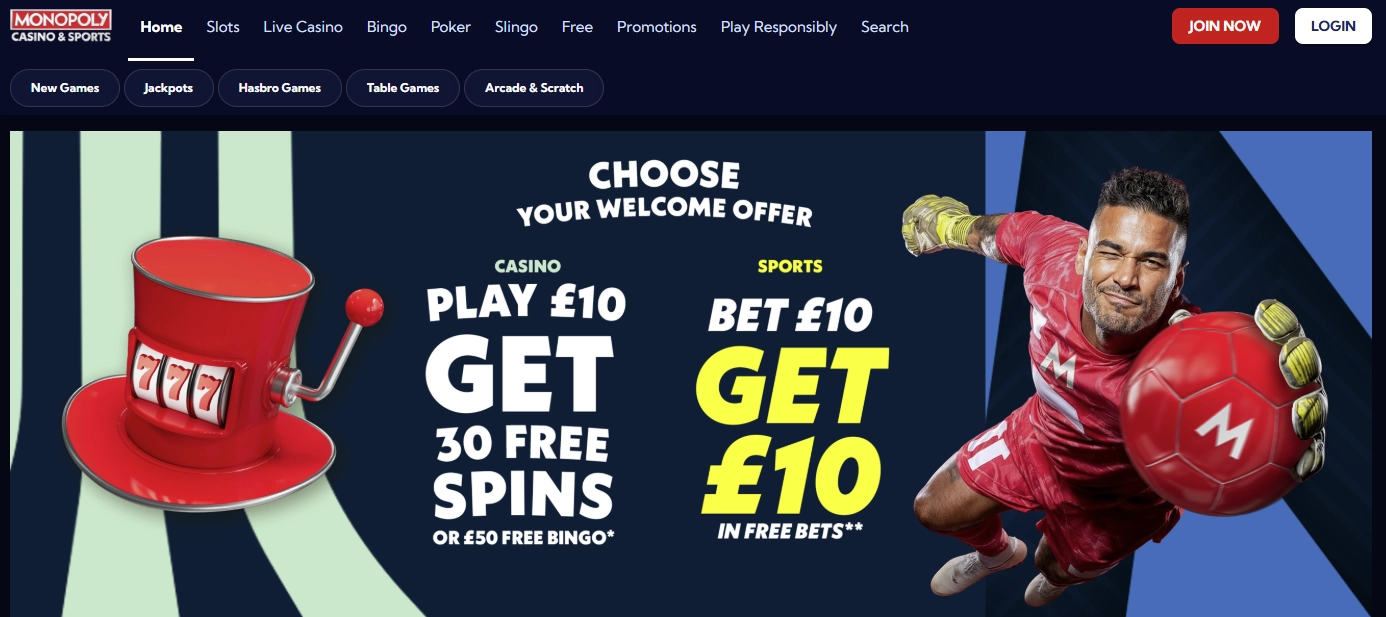Open the Poker page

pos(451,27)
